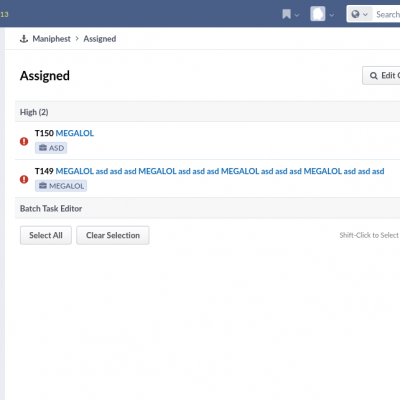Click briefcase icon on MEGALOL tag
The width and height of the screenshot is (400, 400).
tap(43, 186)
